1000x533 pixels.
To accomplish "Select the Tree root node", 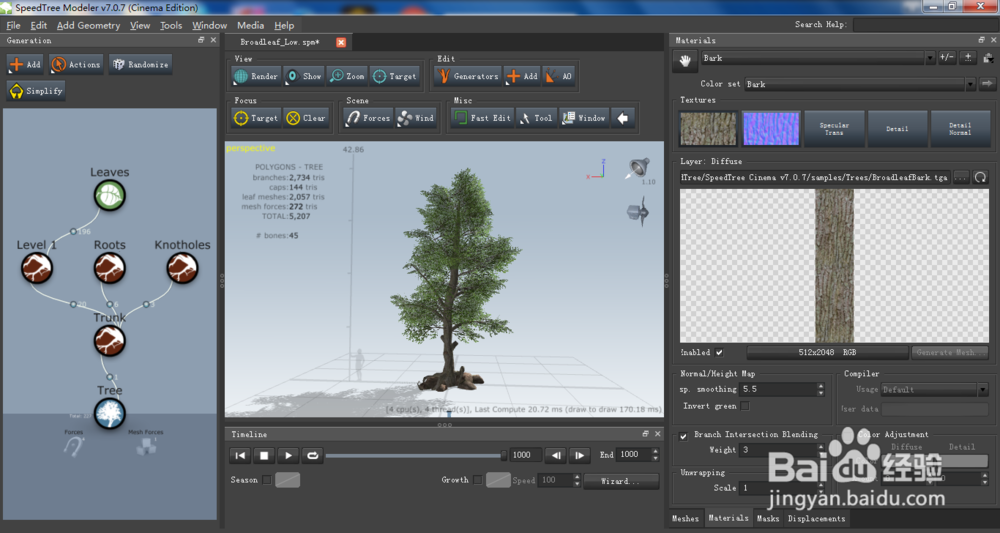I will click(110, 413).
